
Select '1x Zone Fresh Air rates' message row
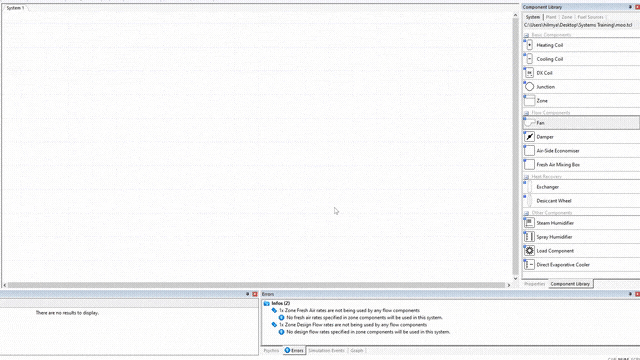pos(349,310)
